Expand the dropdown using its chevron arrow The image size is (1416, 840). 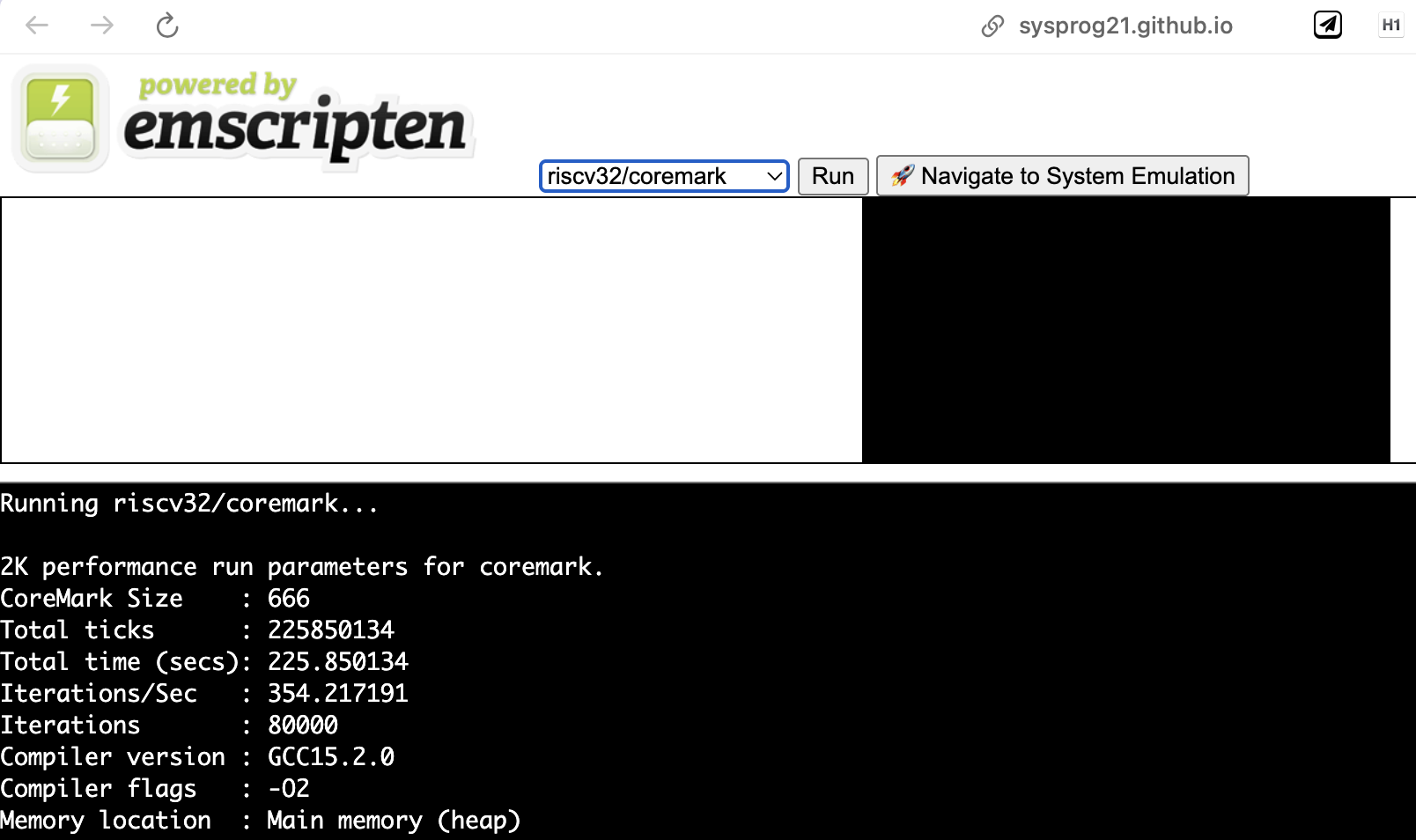pos(774,176)
